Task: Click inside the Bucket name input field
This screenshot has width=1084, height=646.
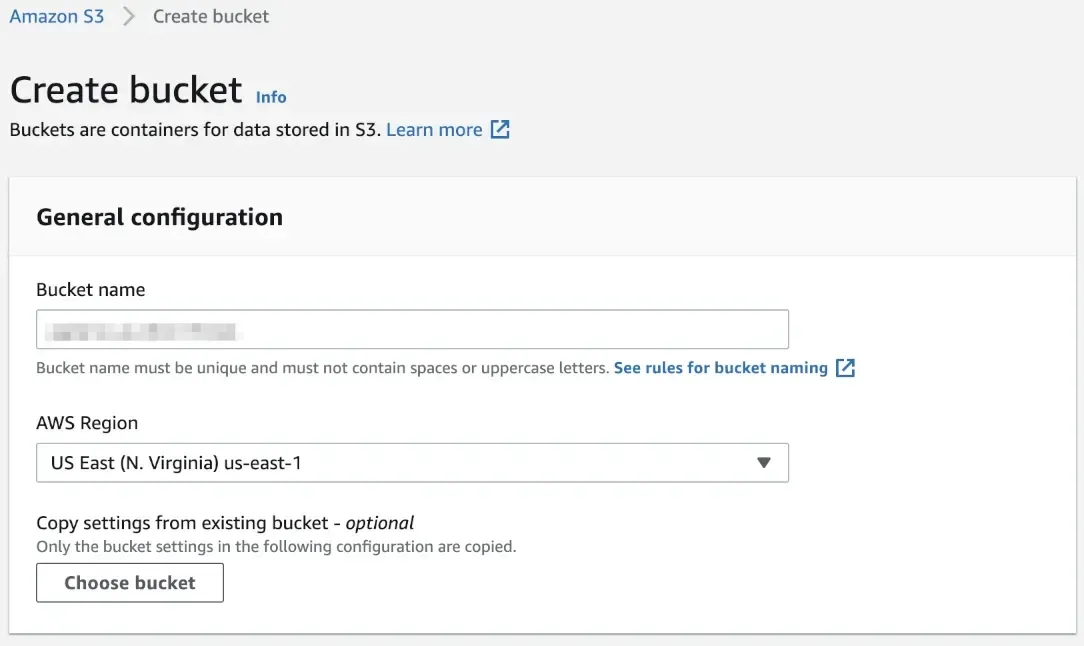Action: pyautogui.click(x=412, y=328)
